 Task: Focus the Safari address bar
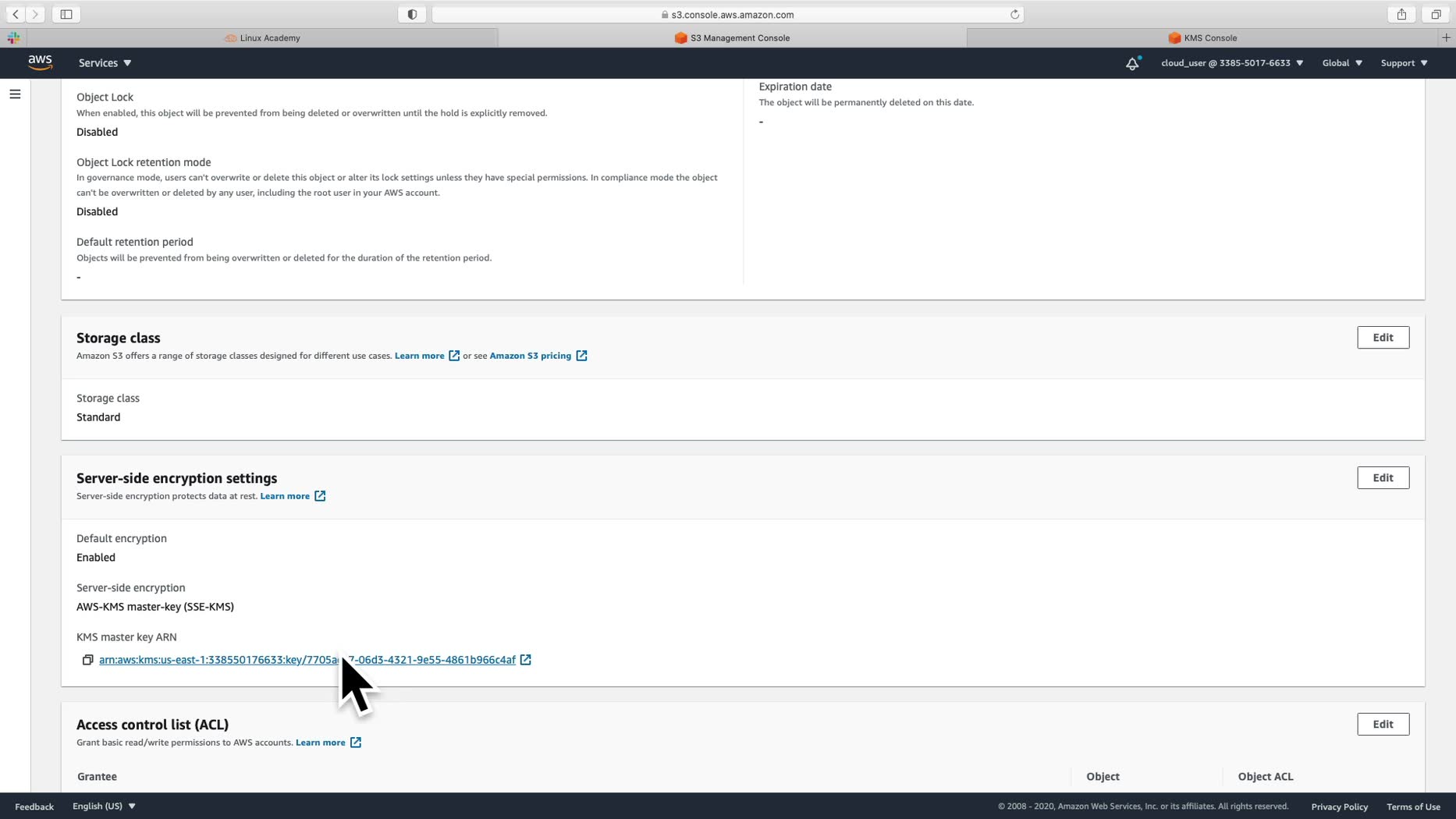pyautogui.click(x=727, y=14)
